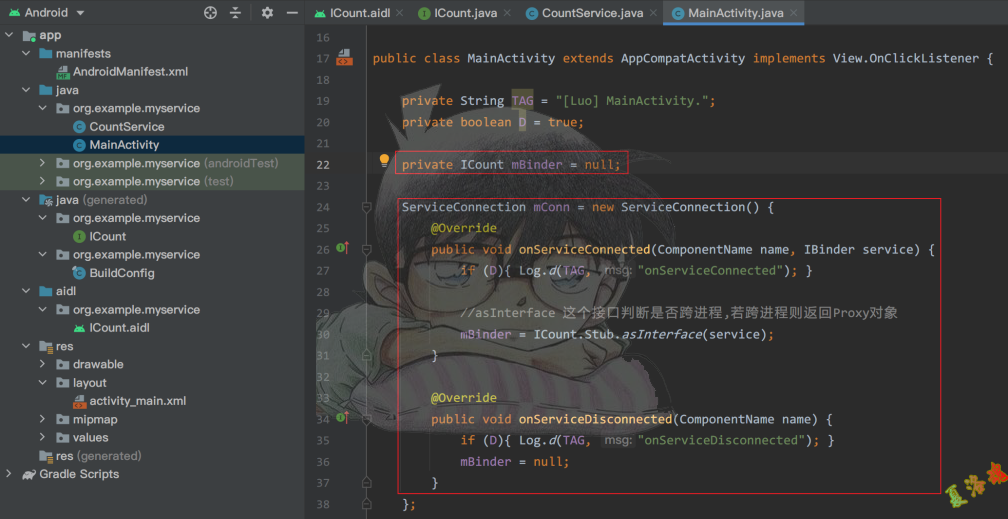The width and height of the screenshot is (1008, 519).
Task: Click the light bulb quick-fix icon on line 22
Action: (383, 161)
